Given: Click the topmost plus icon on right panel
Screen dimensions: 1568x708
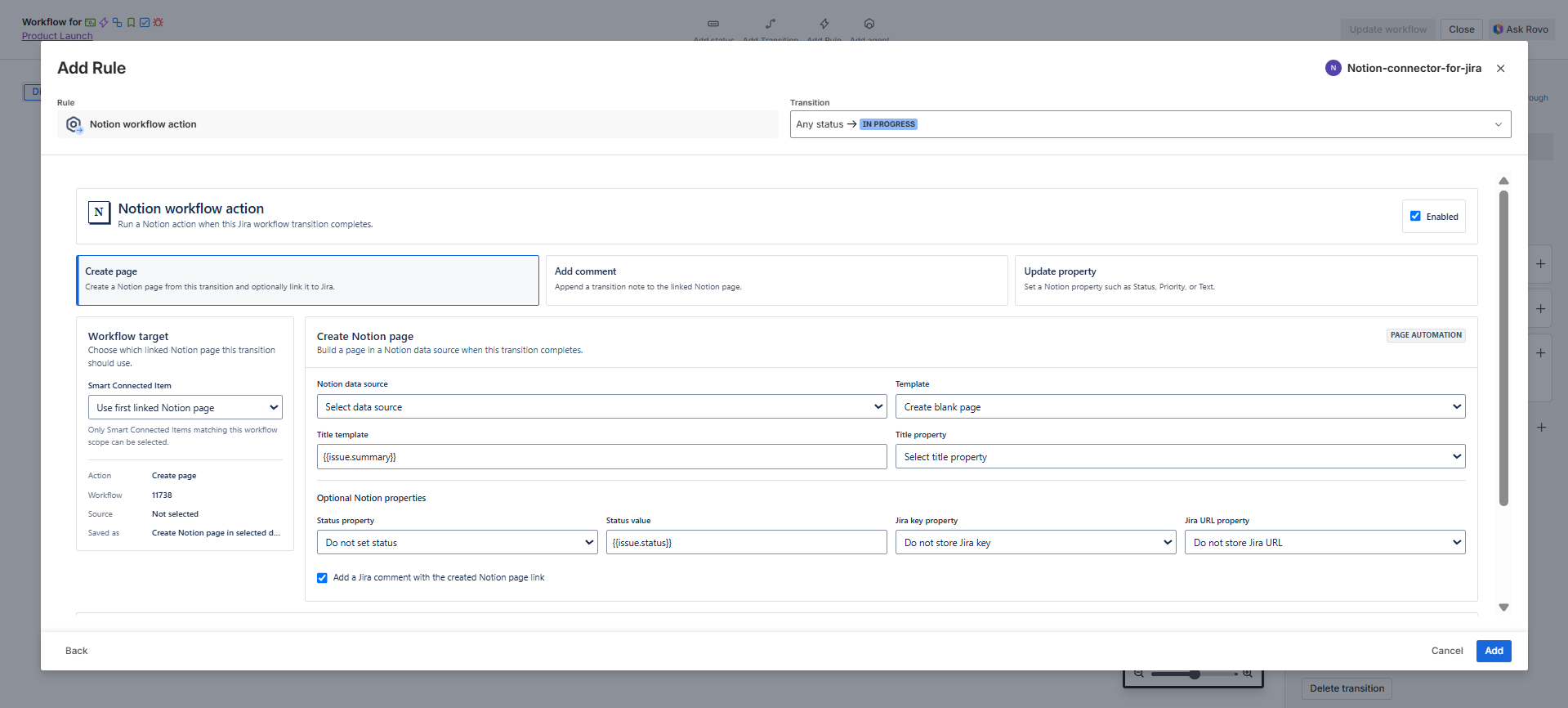Looking at the screenshot, I should pyautogui.click(x=1540, y=264).
